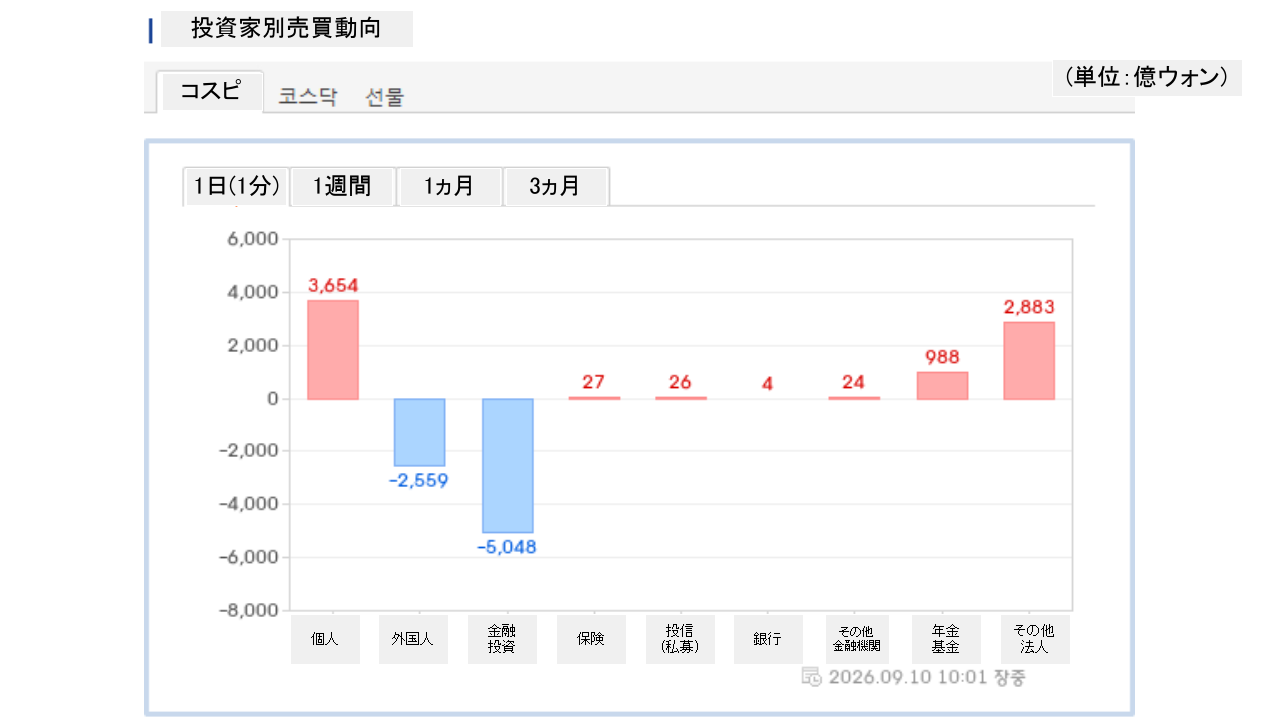
Task: Click the 個人 bar showing 3,654
Action: coord(333,350)
